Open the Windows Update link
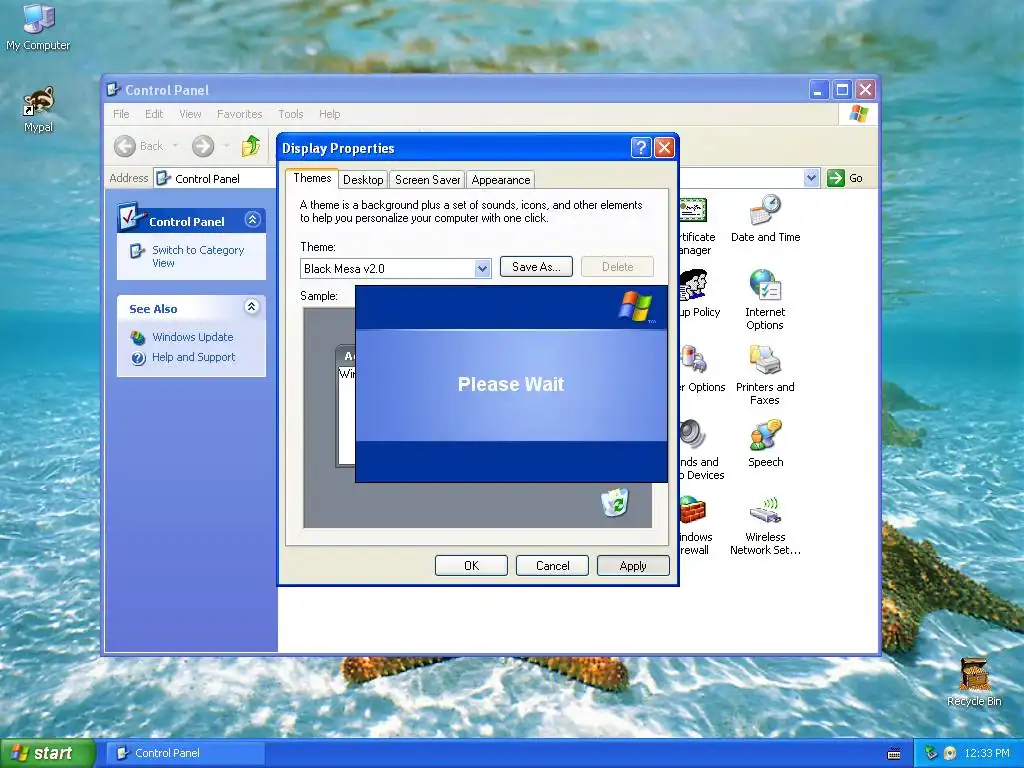Viewport: 1024px width, 768px height. click(x=193, y=337)
